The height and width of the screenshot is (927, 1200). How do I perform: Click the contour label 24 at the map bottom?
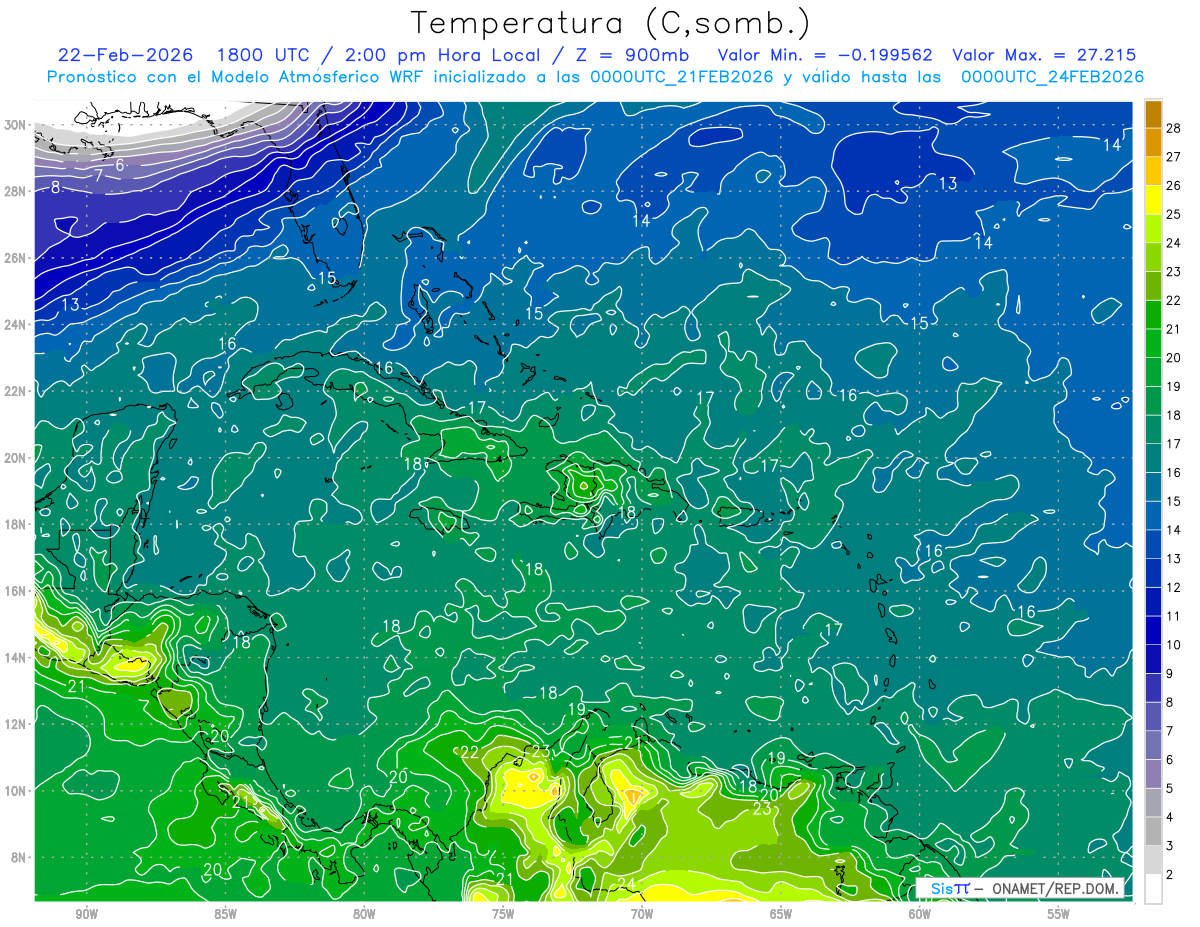coord(627,883)
